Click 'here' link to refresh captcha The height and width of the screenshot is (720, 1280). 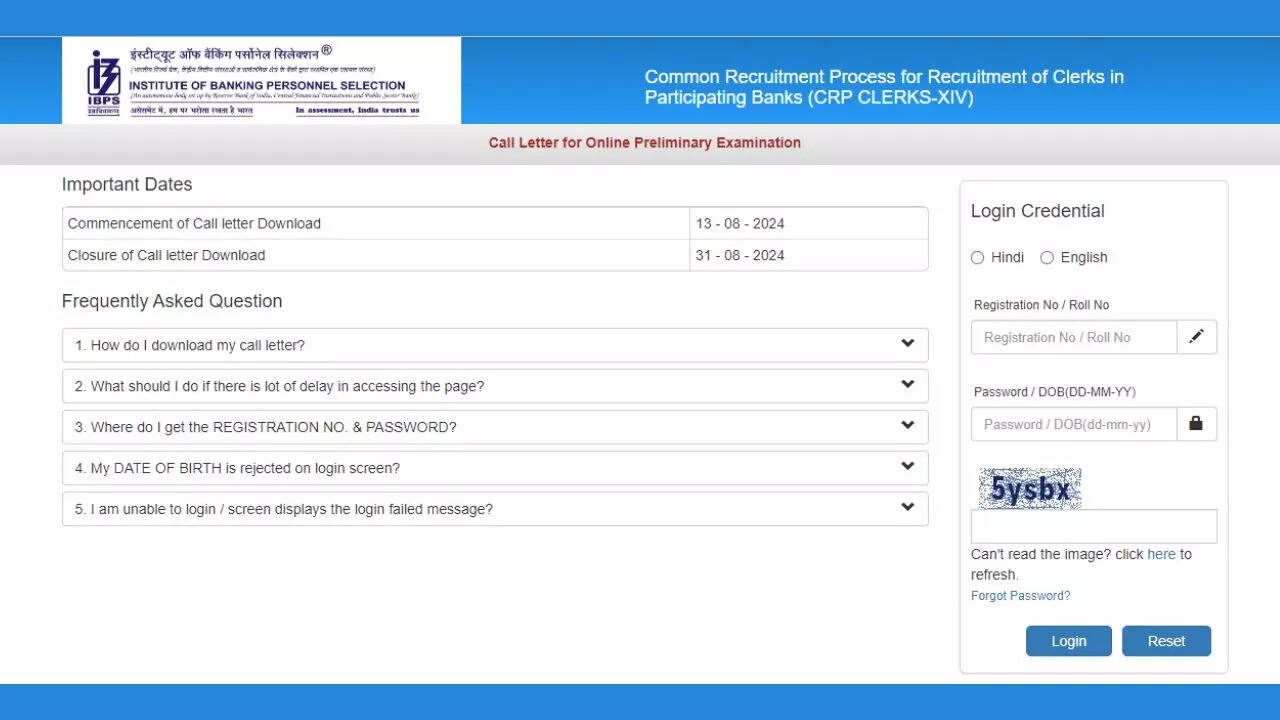click(x=1161, y=554)
